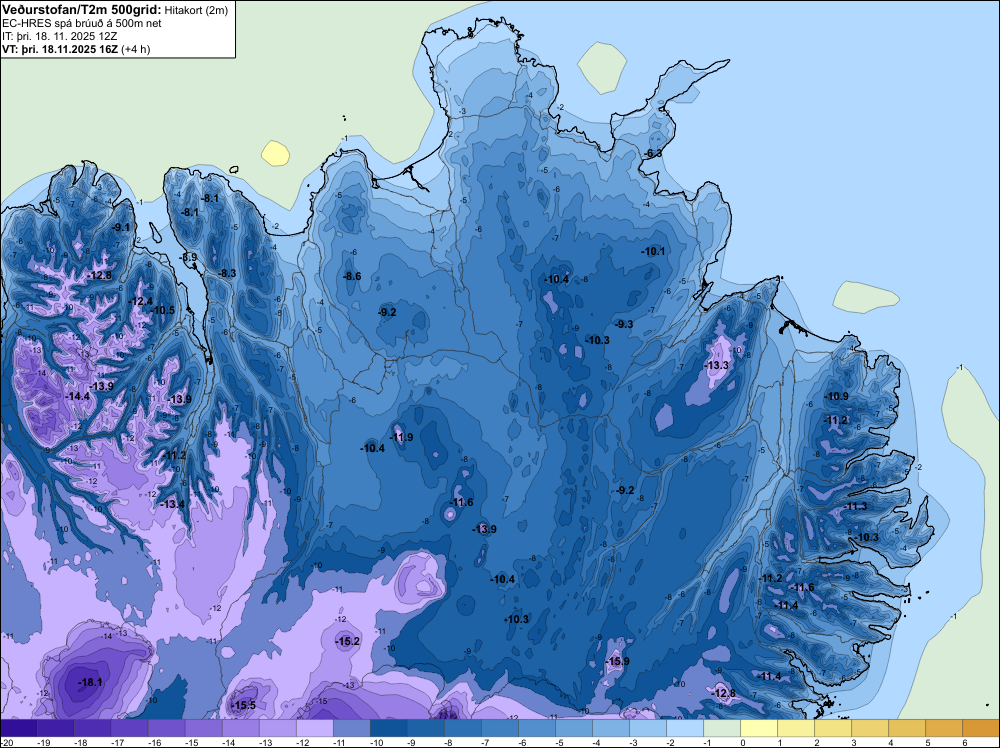The image size is (1000, 748).
Task: Select legend swatch between -6 and -5
Action: coord(537,728)
